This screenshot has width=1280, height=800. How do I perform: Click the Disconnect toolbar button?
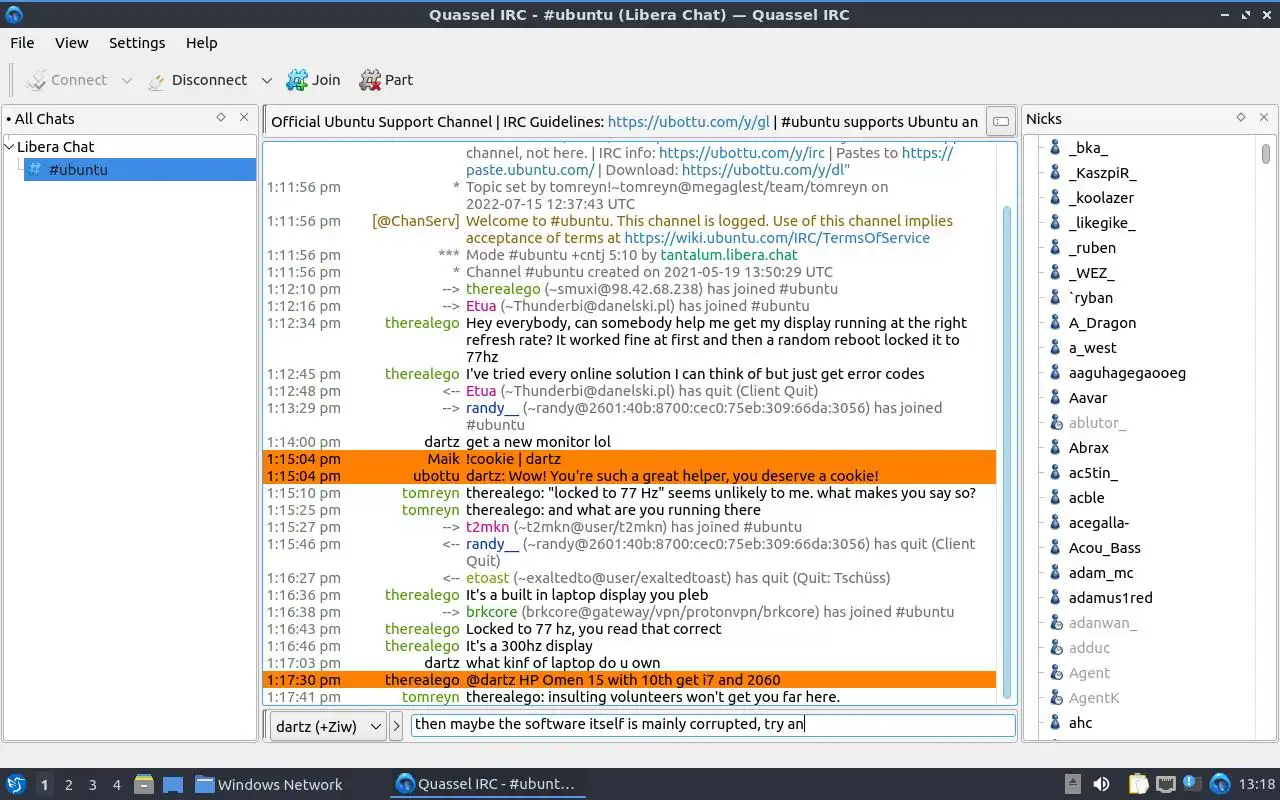point(197,80)
